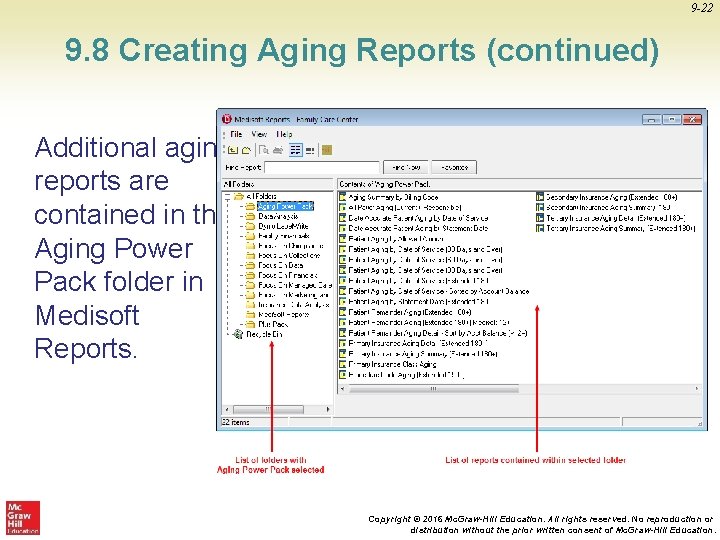Select the Focus On Collections folder
Image resolution: width=720 pixels, height=540 pixels.
(289, 255)
